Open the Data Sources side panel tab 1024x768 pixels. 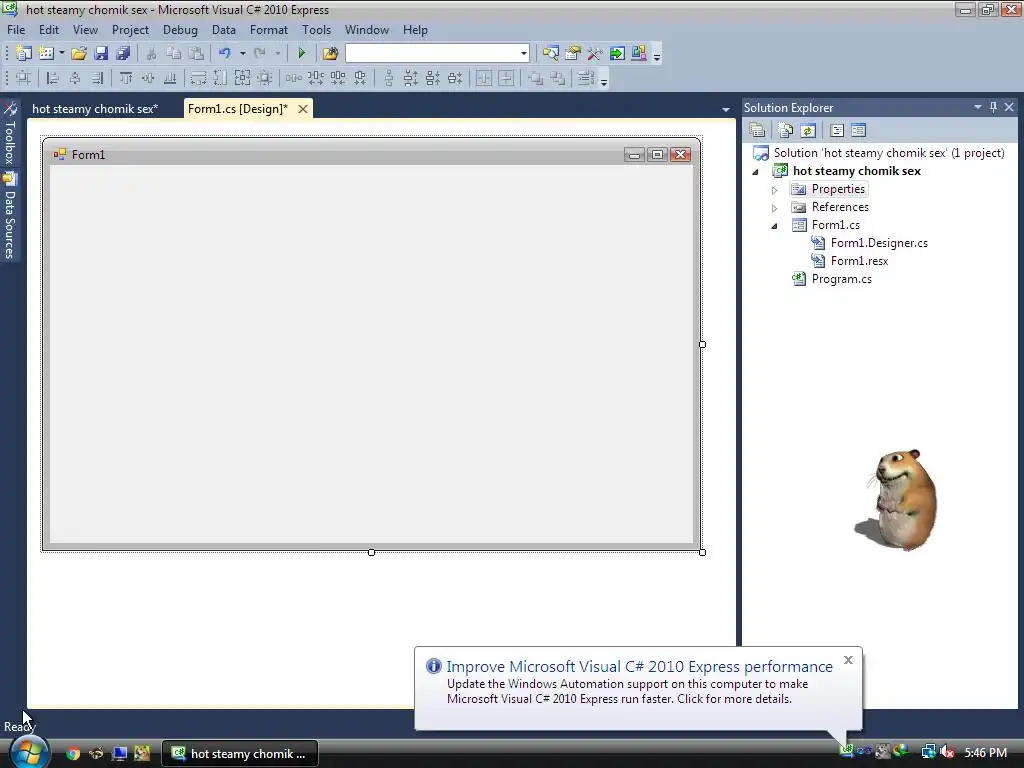pos(10,216)
